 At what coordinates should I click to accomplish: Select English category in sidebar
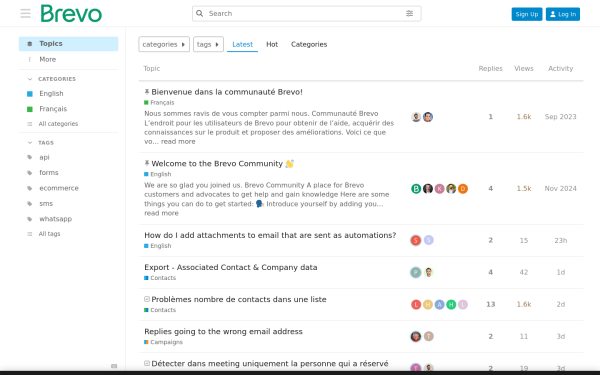click(x=51, y=94)
